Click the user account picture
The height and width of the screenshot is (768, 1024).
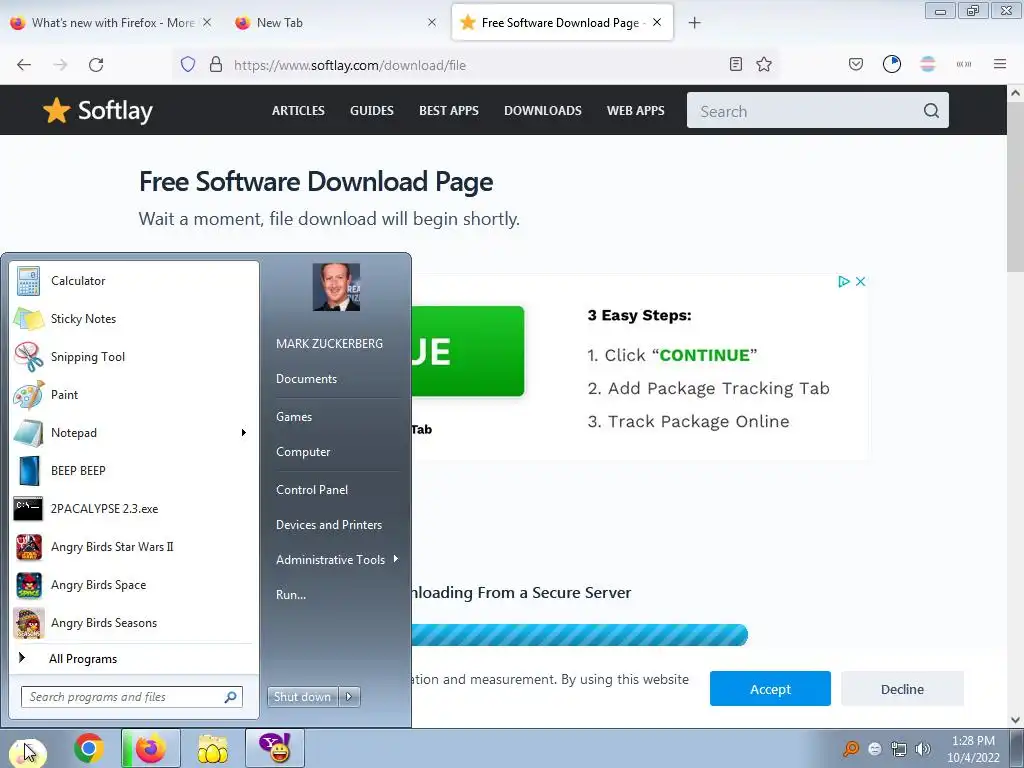coord(336,287)
